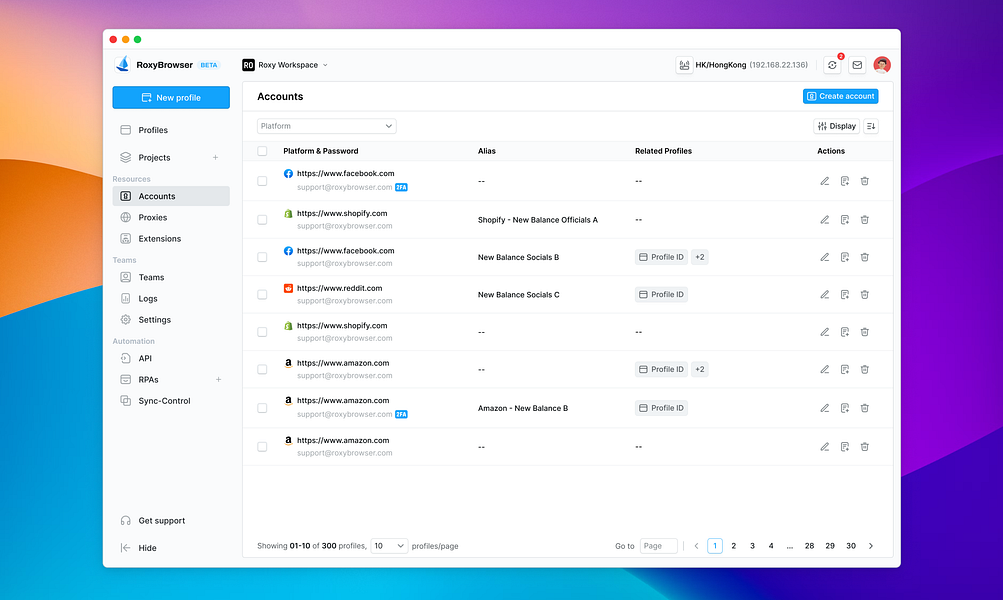Click the middle action icon for first facebook.com row
The height and width of the screenshot is (600, 1003).
pos(844,181)
